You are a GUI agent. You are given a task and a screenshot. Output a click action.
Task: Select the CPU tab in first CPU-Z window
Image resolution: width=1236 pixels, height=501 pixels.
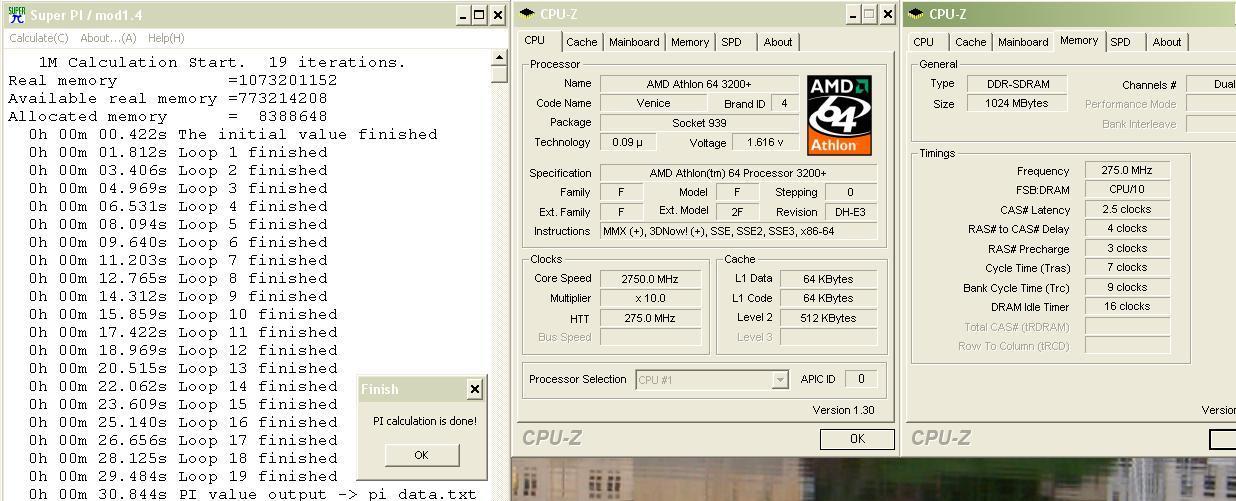(x=535, y=41)
